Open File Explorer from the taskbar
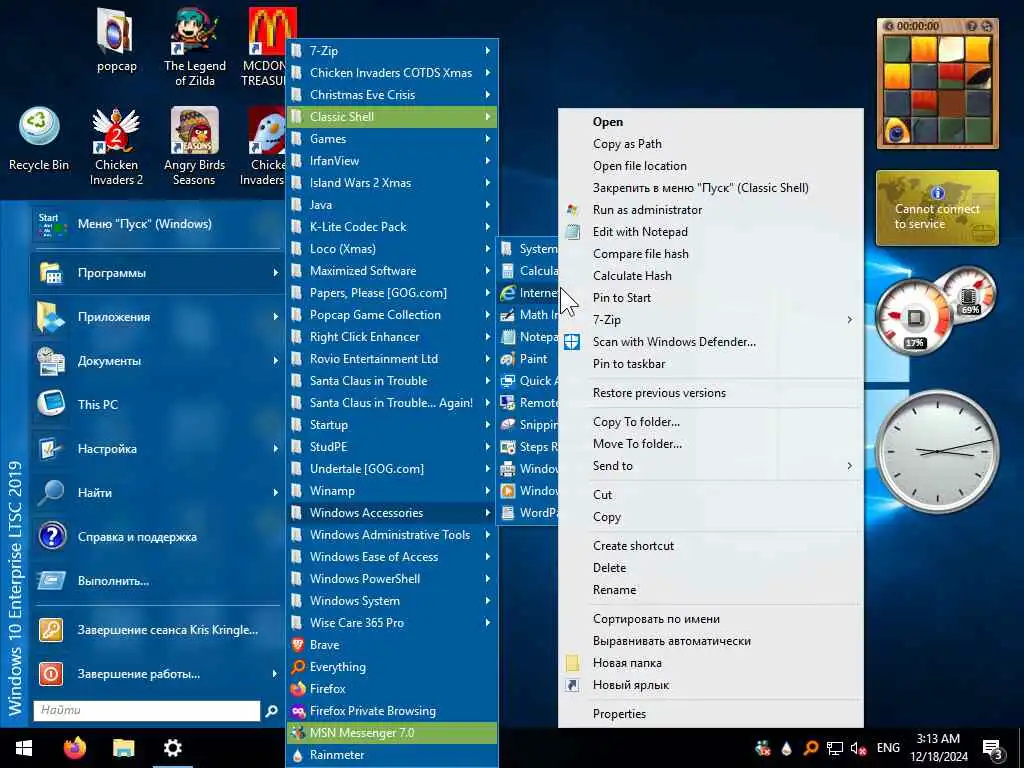Image resolution: width=1024 pixels, height=768 pixels. coord(123,748)
